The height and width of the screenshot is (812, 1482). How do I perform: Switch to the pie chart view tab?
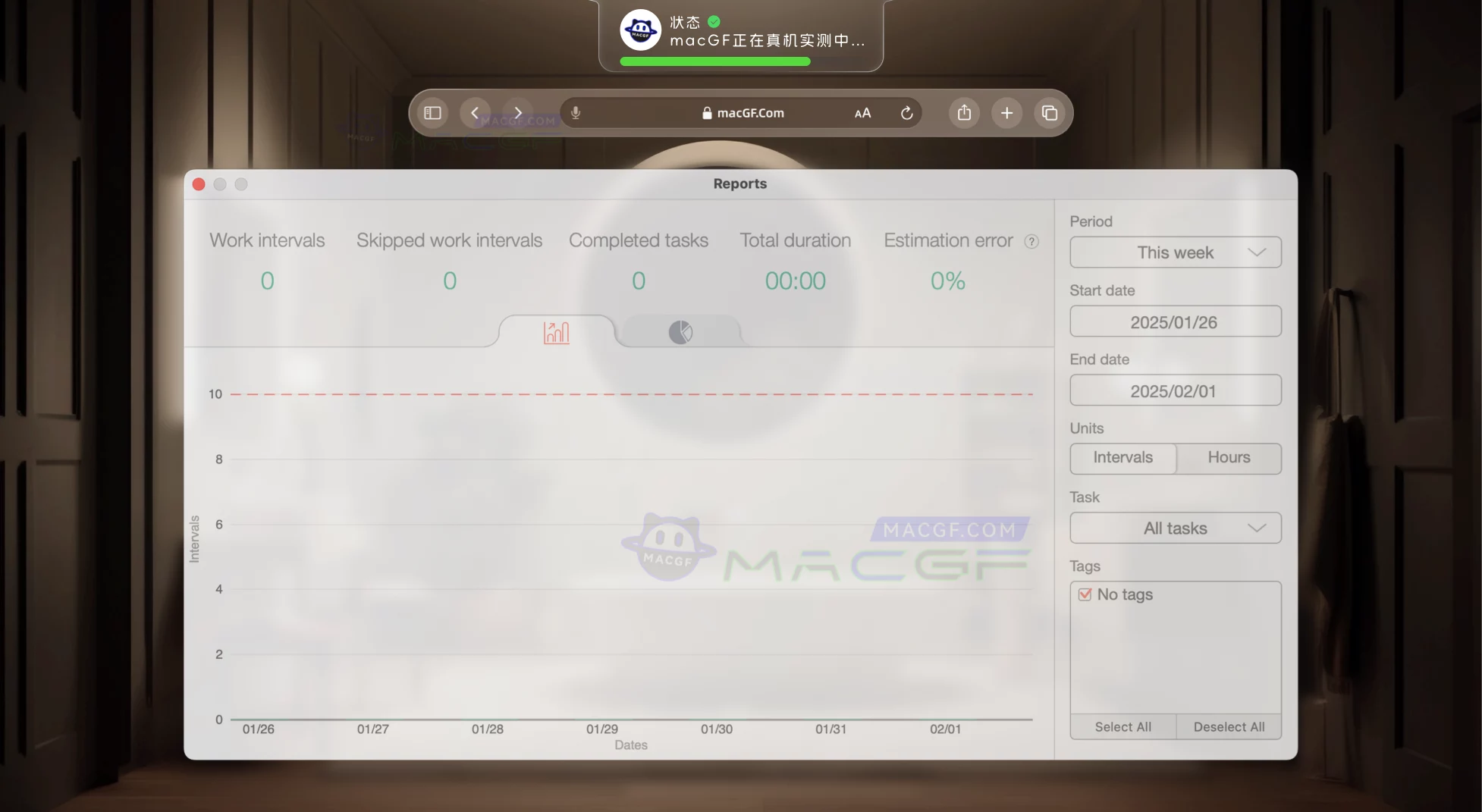[680, 331]
